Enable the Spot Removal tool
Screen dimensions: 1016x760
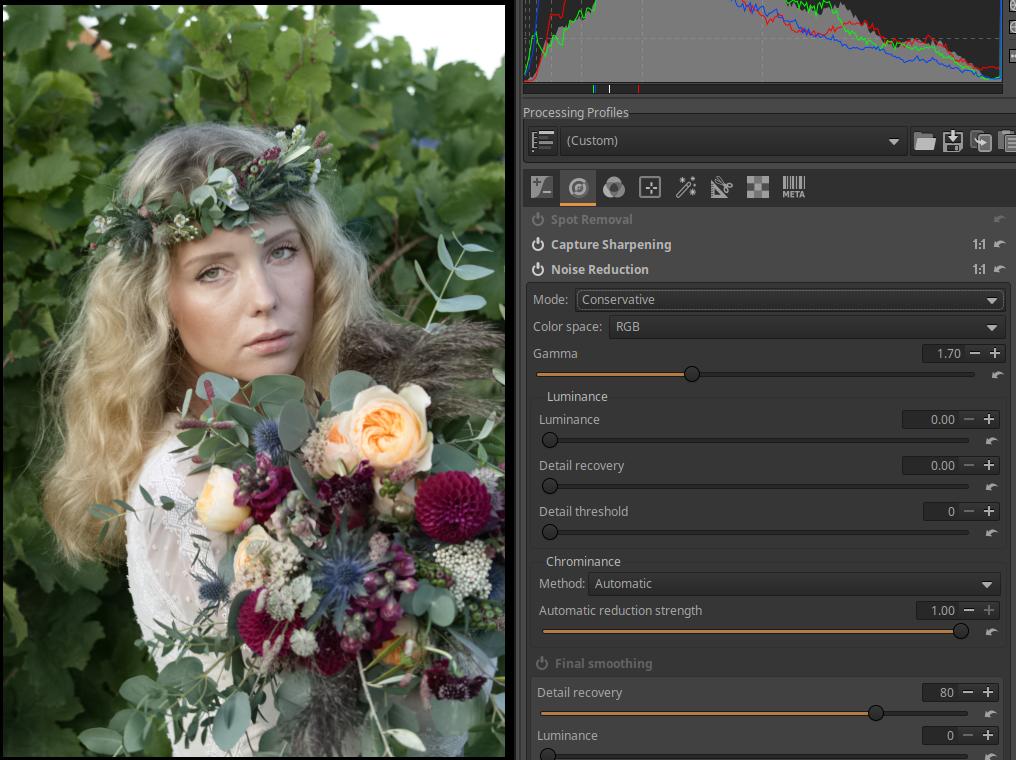click(x=538, y=220)
